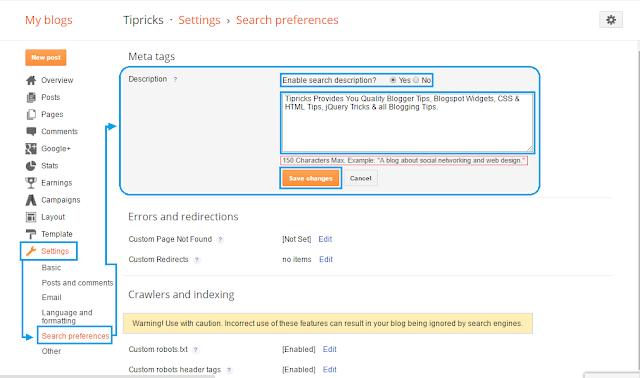Edit Custom Page Not Found setting
Screen dimensions: 640x378
(x=325, y=239)
